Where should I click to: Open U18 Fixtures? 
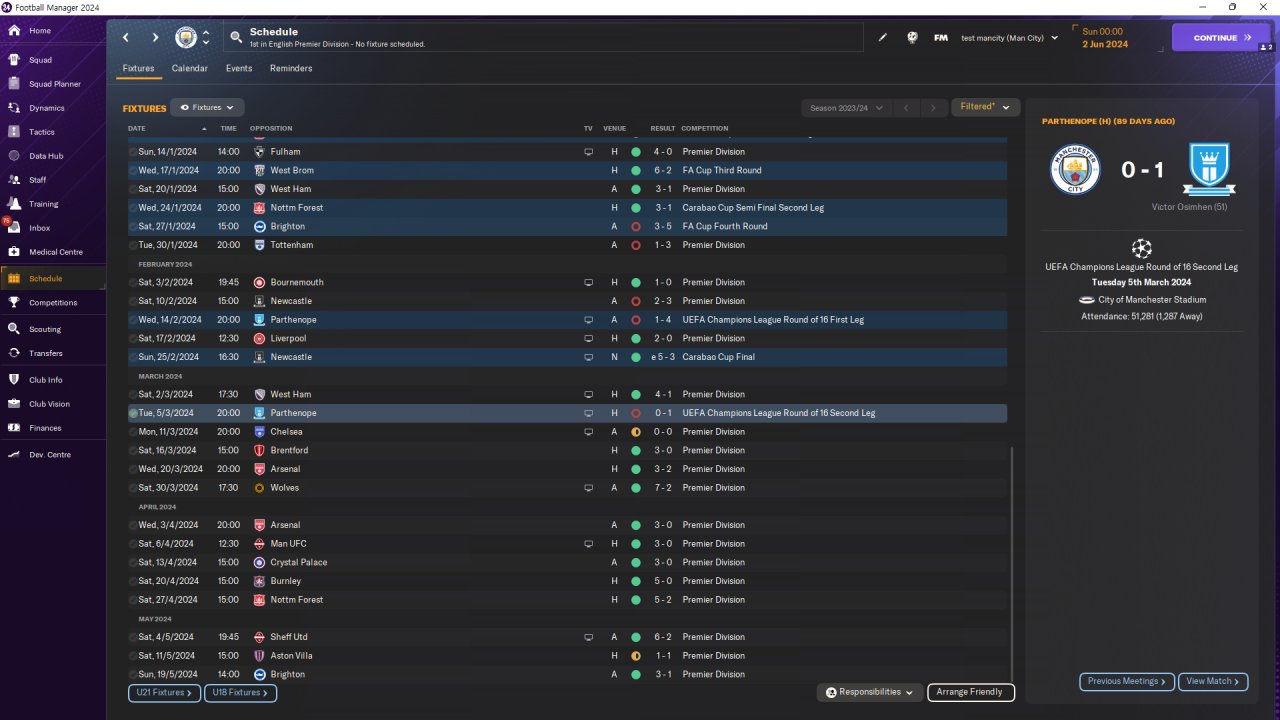point(240,692)
